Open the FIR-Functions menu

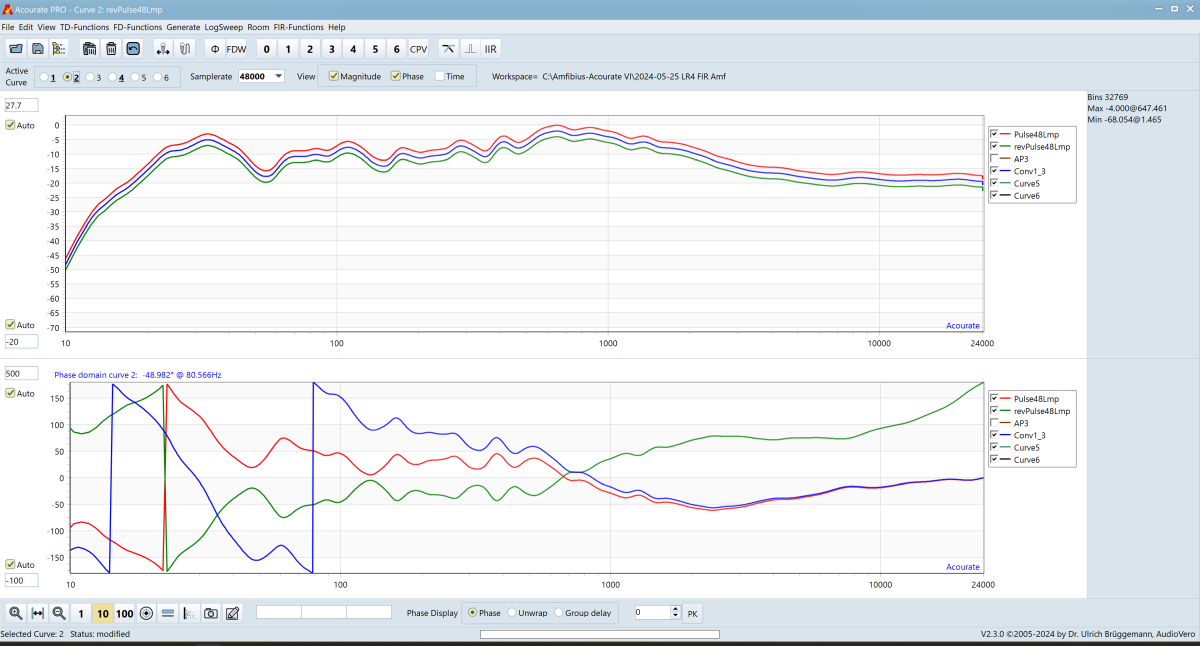299,27
